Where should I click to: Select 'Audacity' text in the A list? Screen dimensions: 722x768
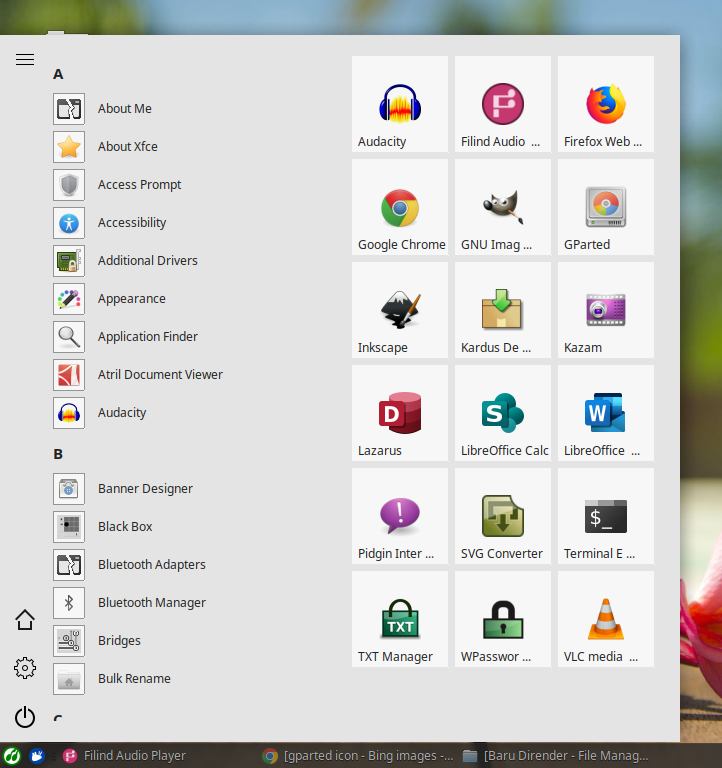click(122, 413)
